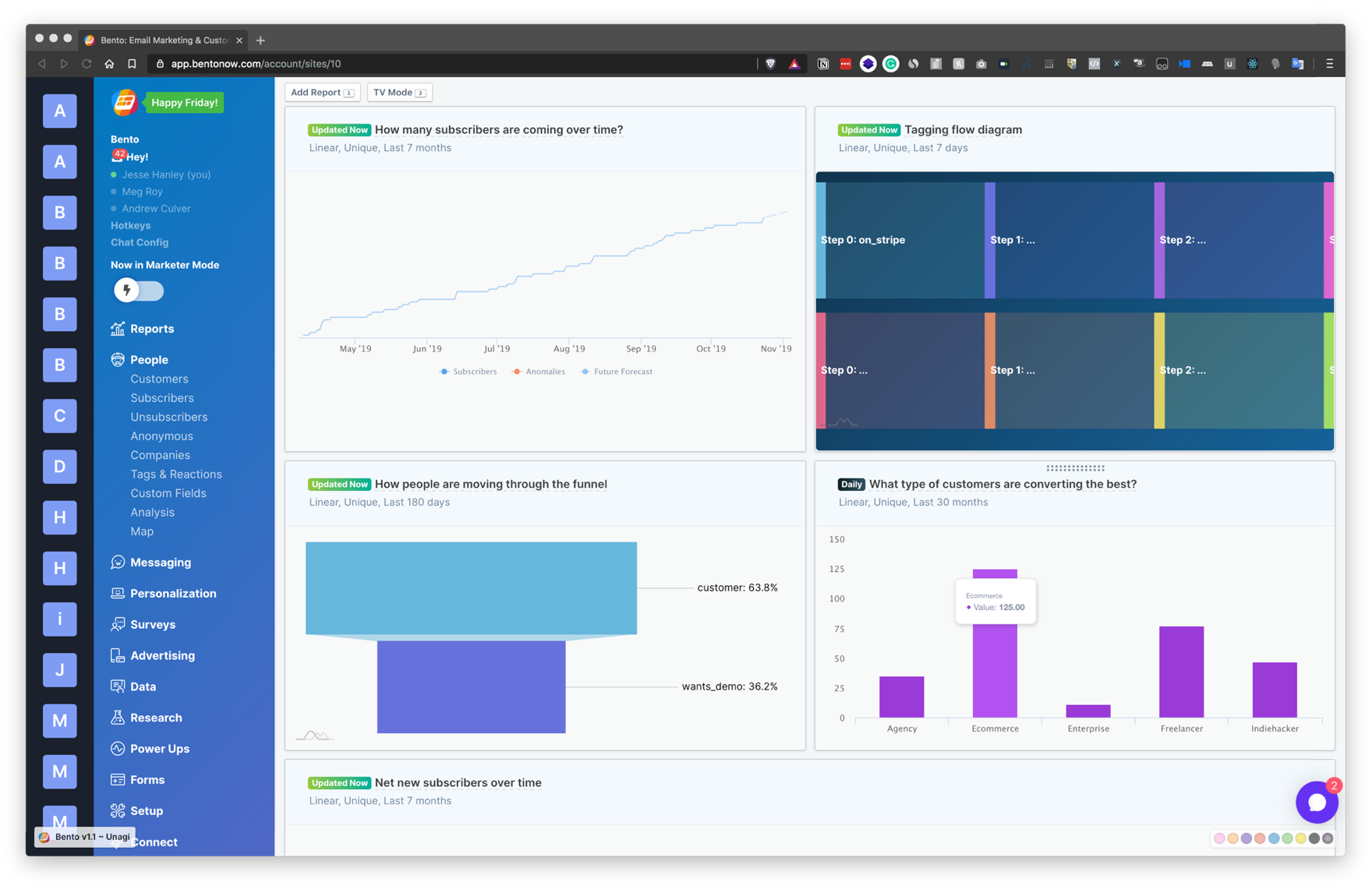
Task: Click the Add Report button
Action: [x=322, y=93]
